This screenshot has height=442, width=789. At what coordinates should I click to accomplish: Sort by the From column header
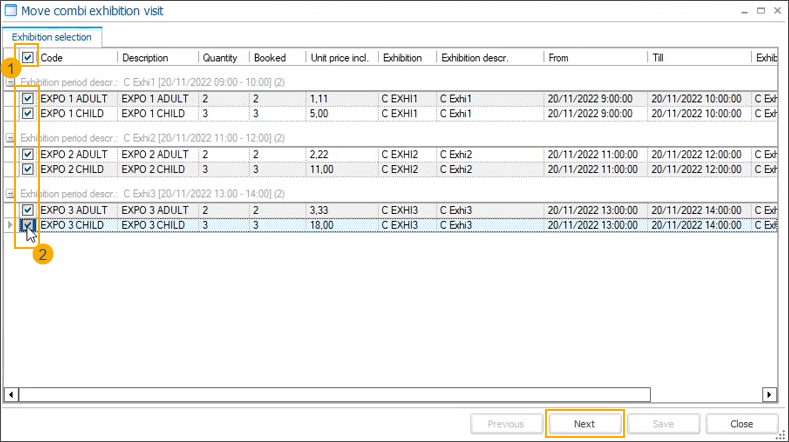(x=593, y=58)
